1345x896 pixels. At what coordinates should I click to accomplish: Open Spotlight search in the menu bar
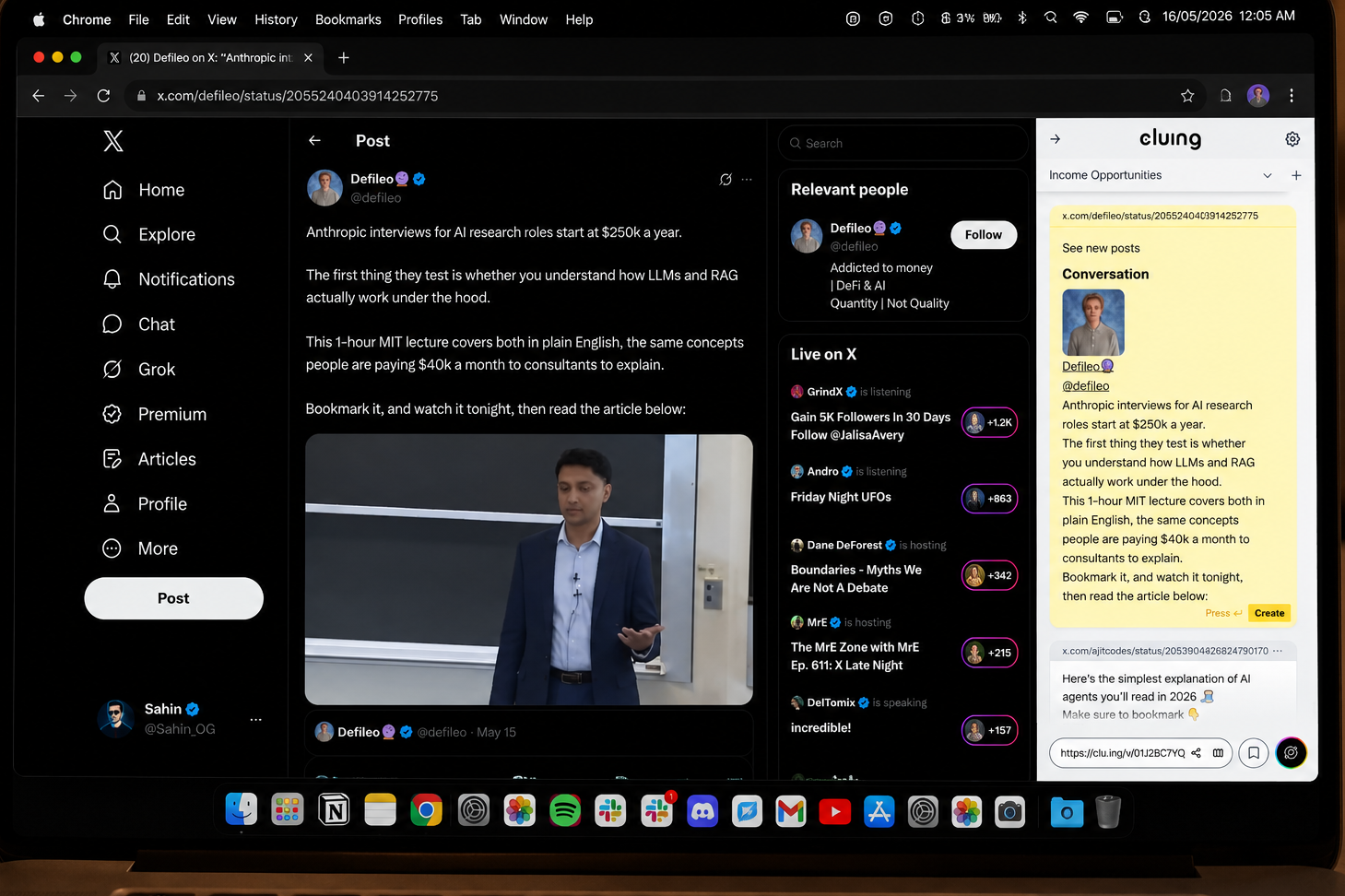[x=1051, y=18]
